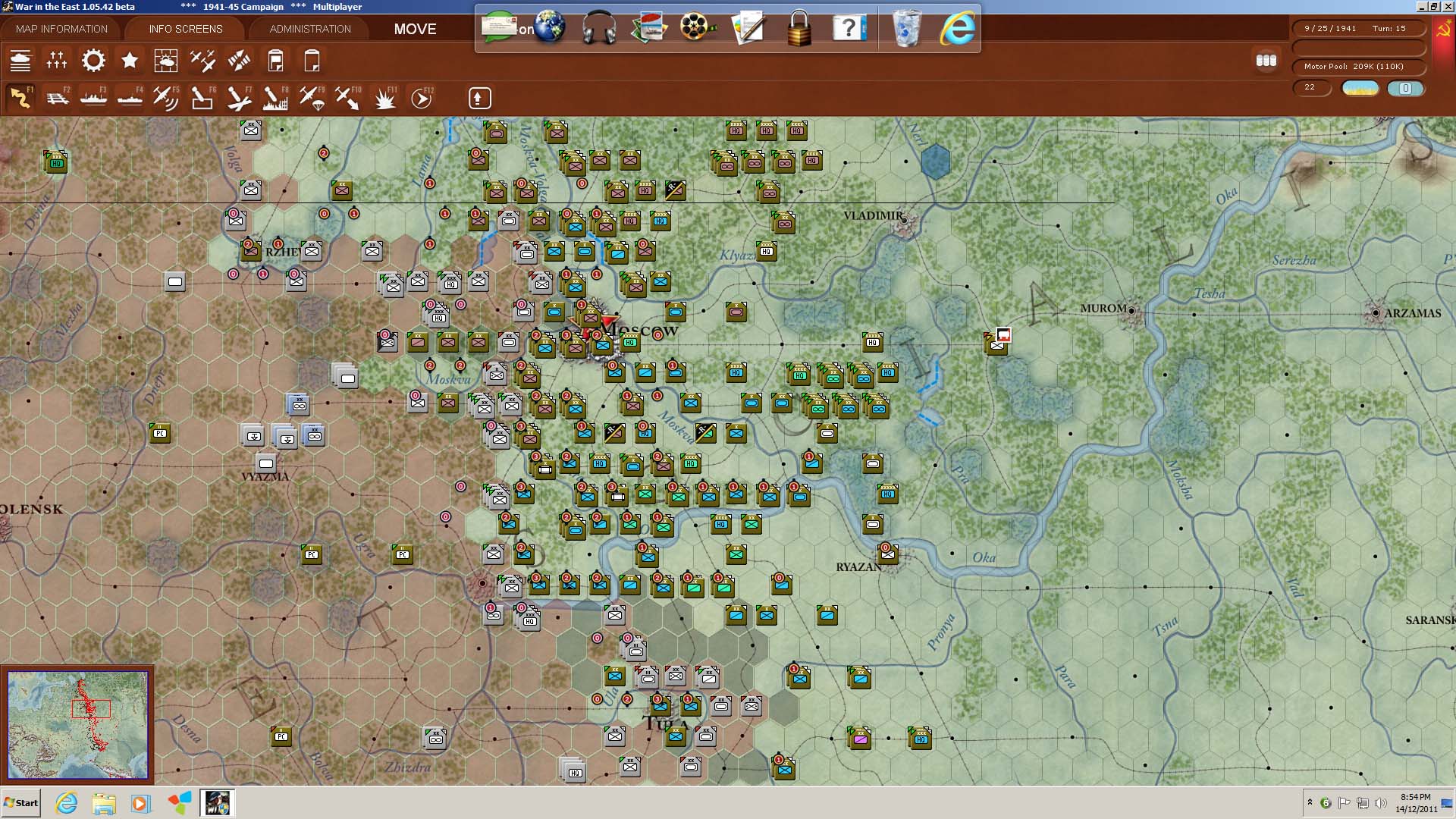Screen dimensions: 1456x819
Task: Click the War in the East taskbar button
Action: point(217,803)
